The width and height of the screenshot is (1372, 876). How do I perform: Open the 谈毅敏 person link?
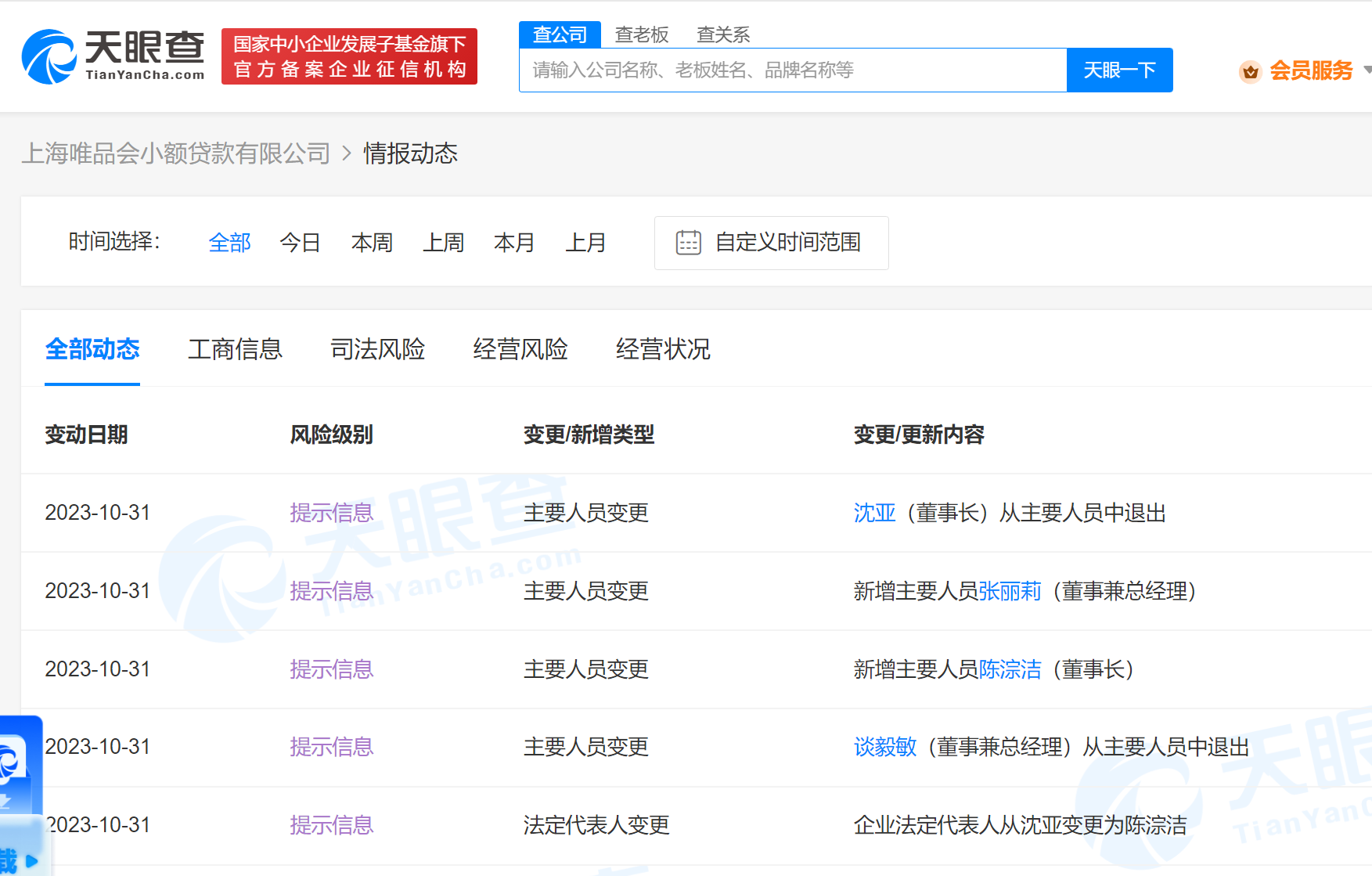[884, 747]
